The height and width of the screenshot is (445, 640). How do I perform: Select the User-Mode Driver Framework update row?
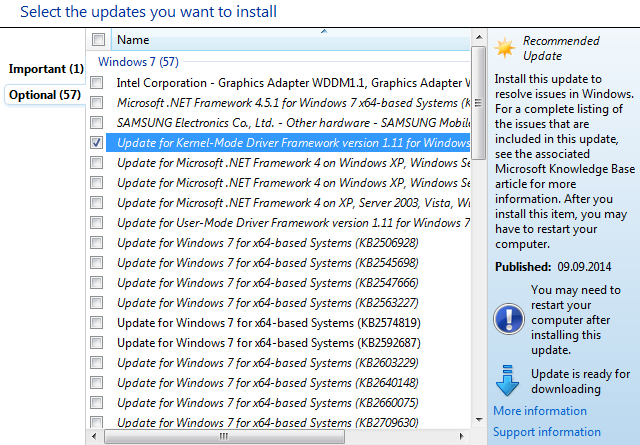click(292, 223)
